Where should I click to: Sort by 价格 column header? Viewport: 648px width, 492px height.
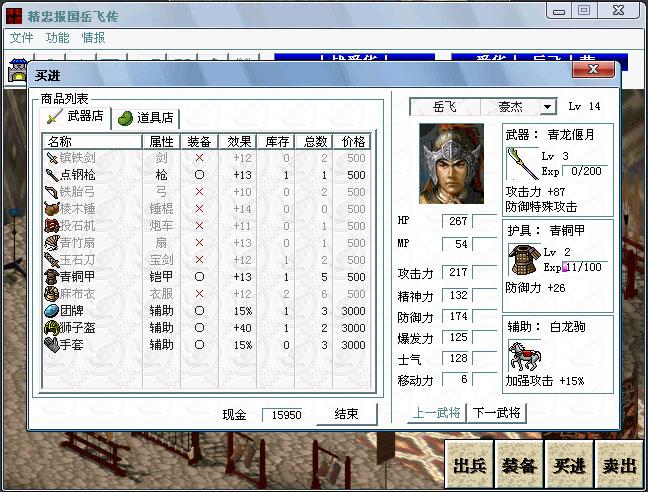pos(352,142)
